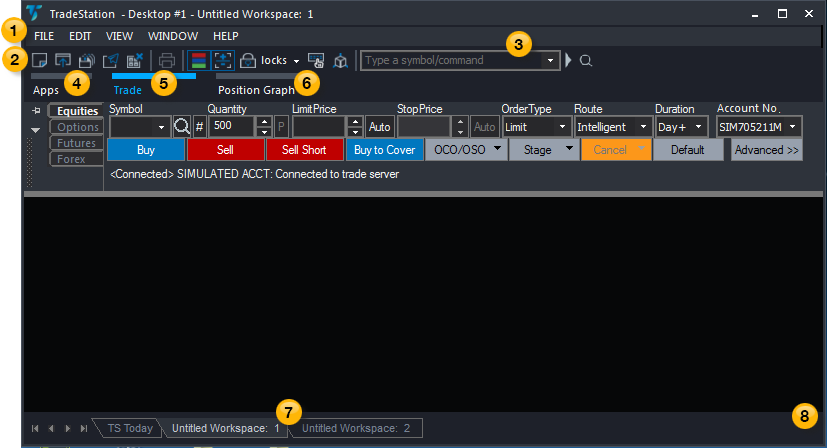Expand the Advanced >> options
This screenshot has height=448, width=827.
coord(766,150)
